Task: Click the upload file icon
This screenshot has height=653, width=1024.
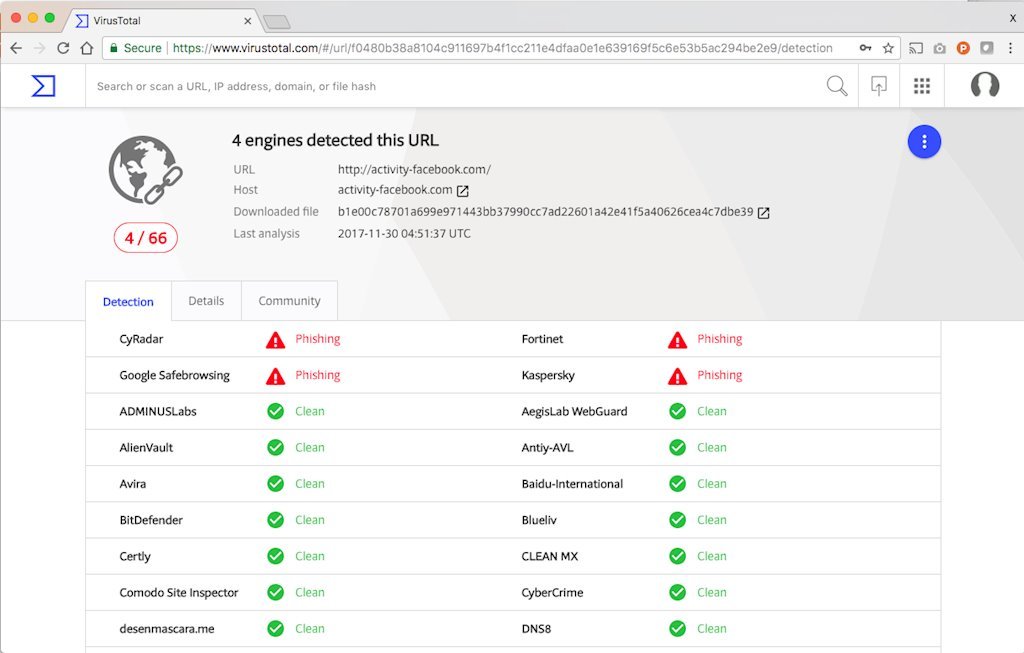Action: [879, 86]
